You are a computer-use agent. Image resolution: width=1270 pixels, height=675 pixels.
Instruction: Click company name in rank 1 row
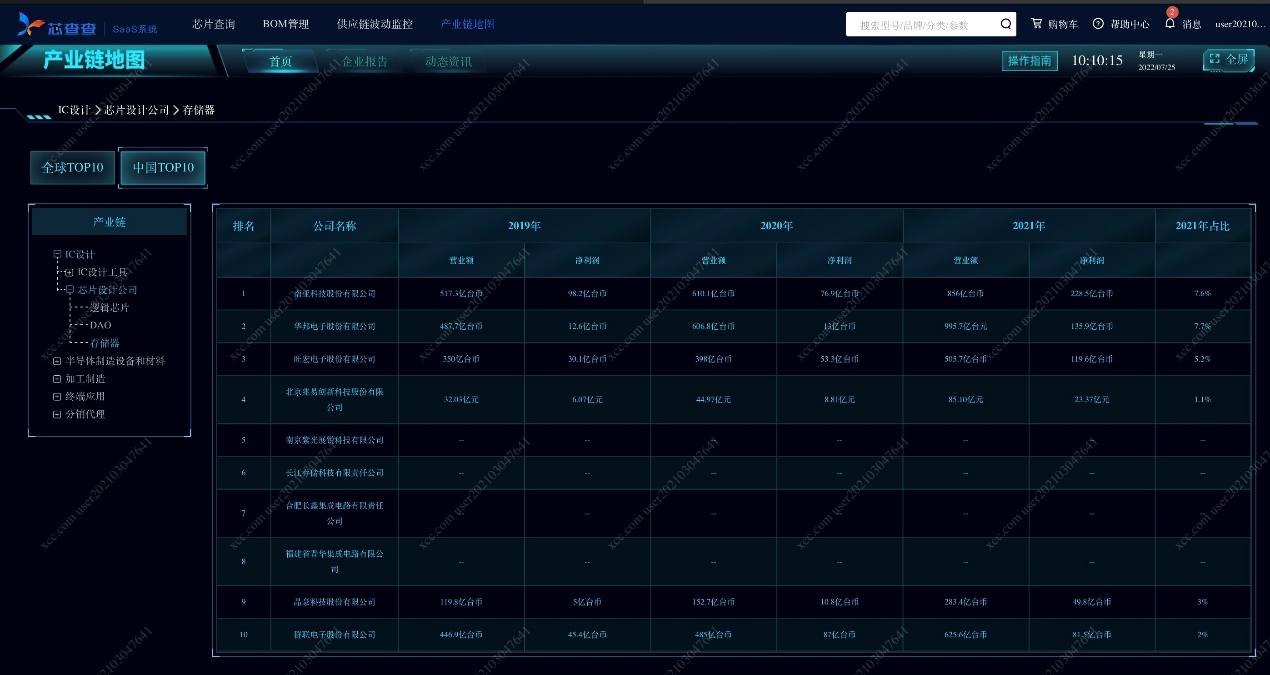tap(334, 294)
